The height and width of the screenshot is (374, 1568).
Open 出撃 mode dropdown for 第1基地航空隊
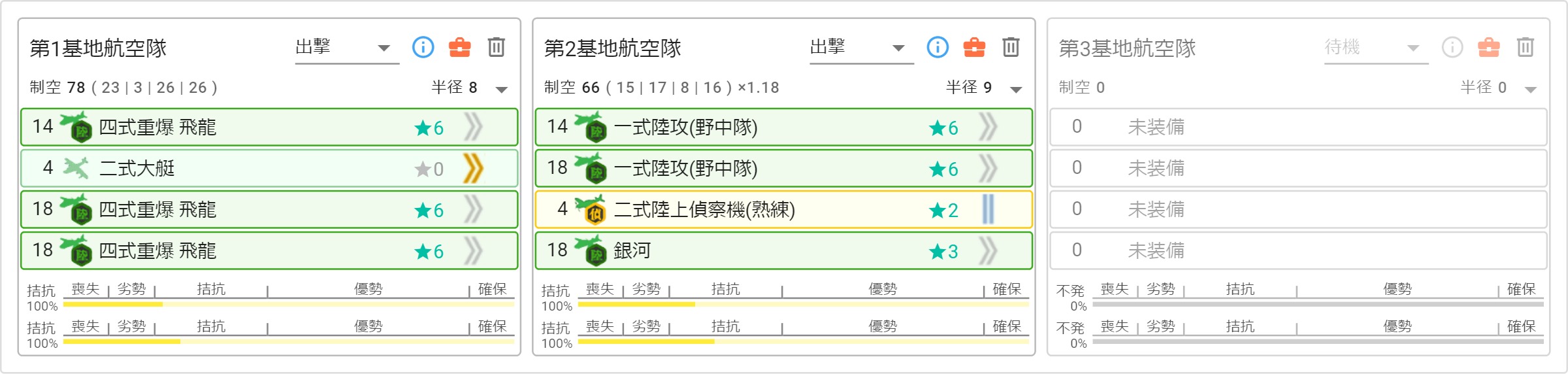pos(347,48)
